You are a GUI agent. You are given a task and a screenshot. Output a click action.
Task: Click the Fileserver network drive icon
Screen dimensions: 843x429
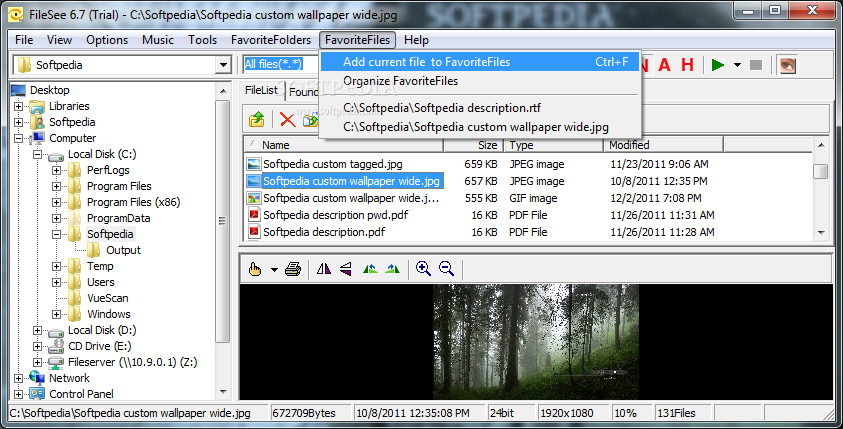pyautogui.click(x=56, y=362)
